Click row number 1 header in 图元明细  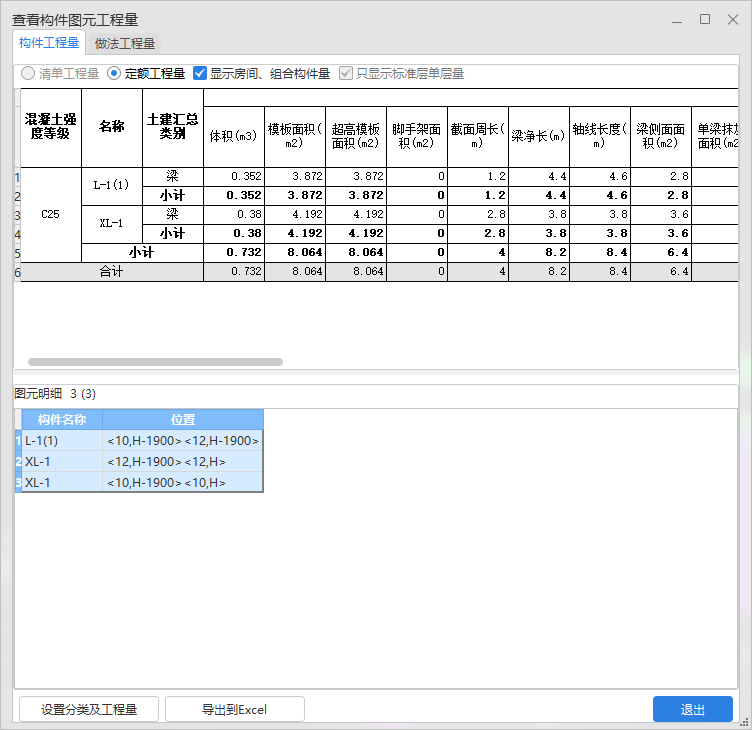[x=18, y=441]
